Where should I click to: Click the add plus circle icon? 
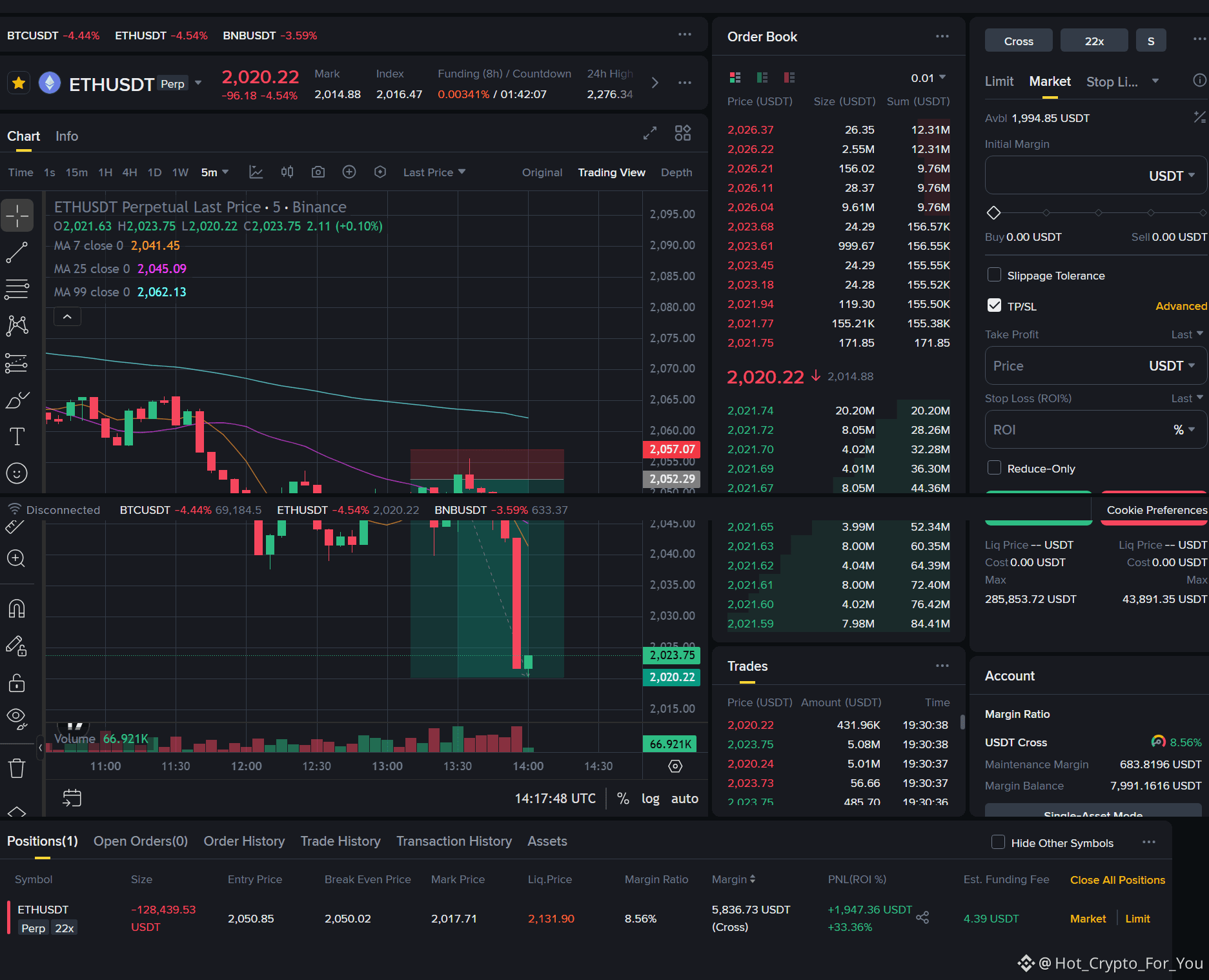point(349,172)
